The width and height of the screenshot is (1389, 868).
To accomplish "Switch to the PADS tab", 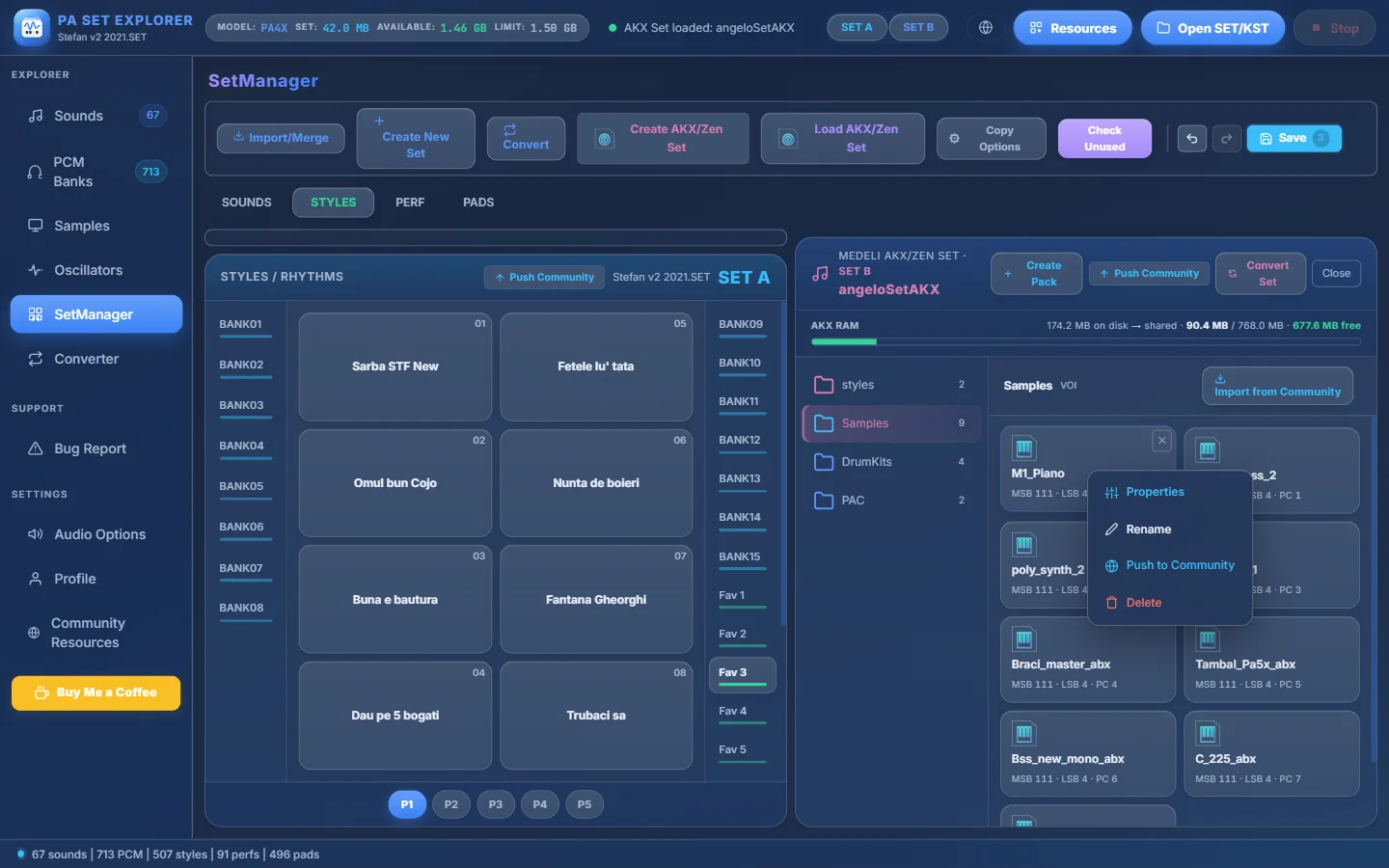I will coord(478,203).
